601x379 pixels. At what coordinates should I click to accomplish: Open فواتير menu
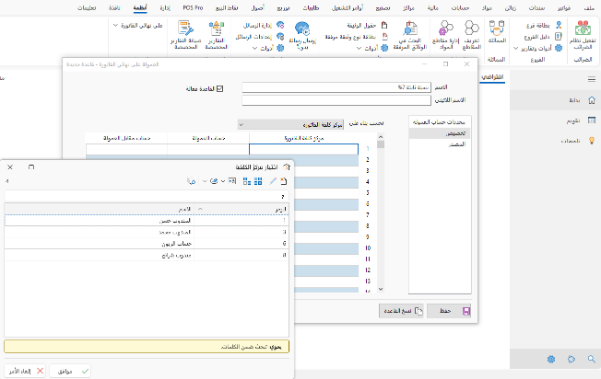564,8
